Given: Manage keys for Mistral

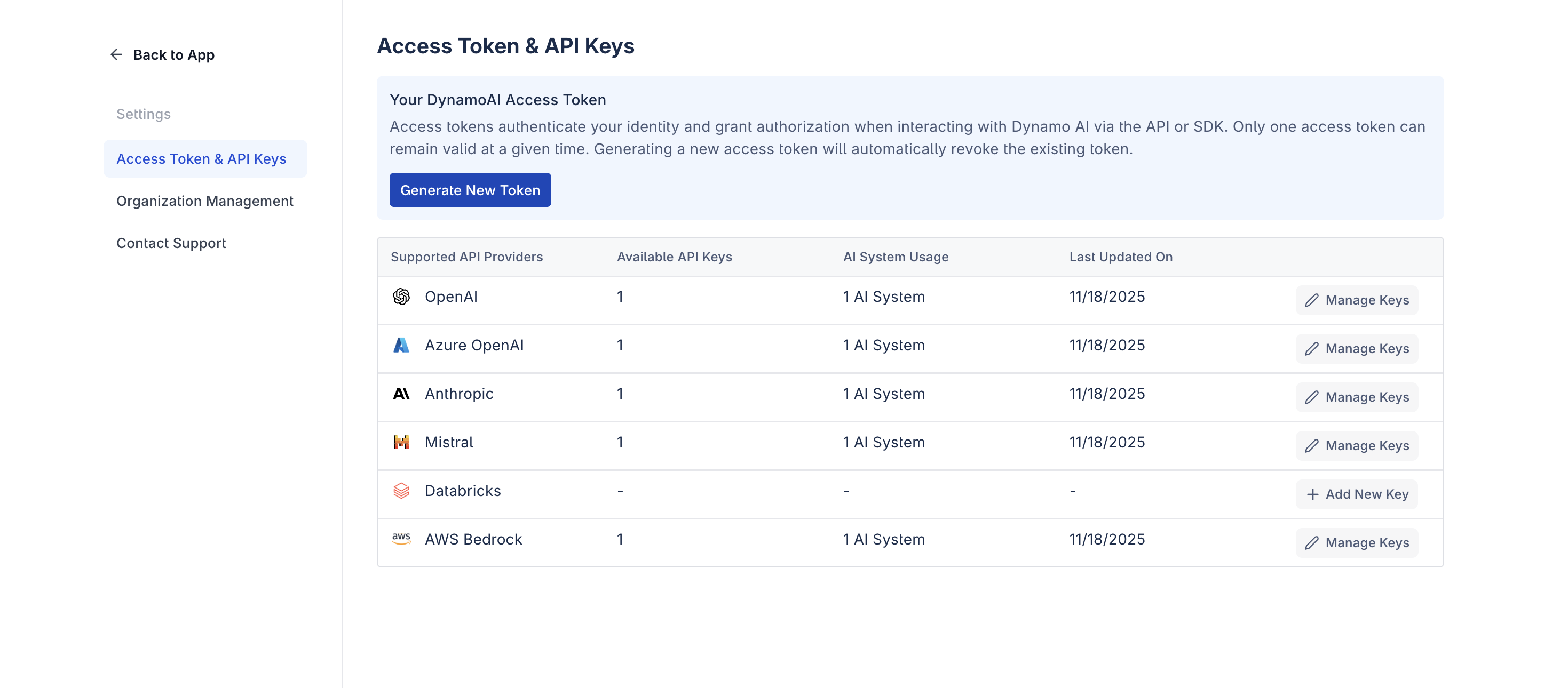Looking at the screenshot, I should click(1356, 446).
